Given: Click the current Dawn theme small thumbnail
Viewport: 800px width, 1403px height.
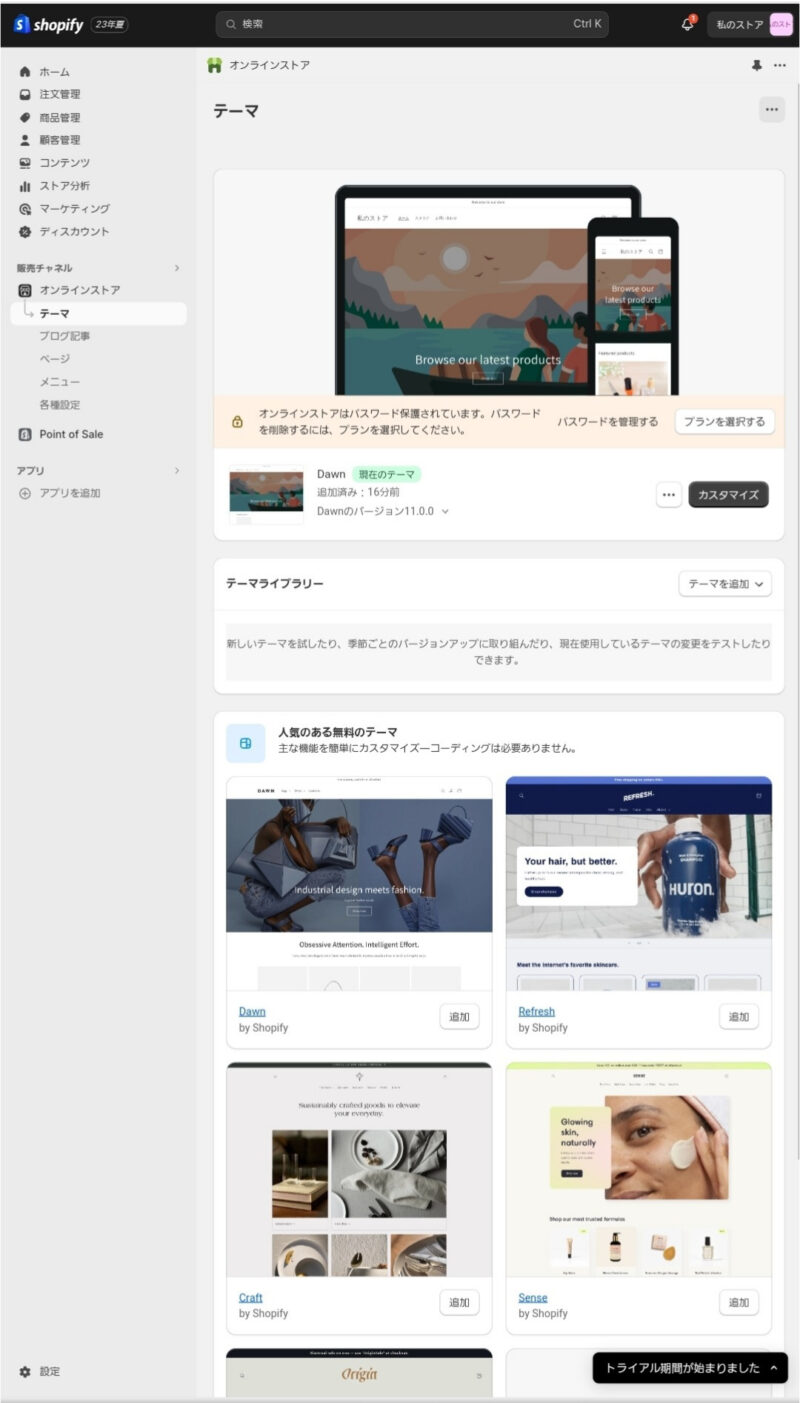Looking at the screenshot, I should point(266,494).
